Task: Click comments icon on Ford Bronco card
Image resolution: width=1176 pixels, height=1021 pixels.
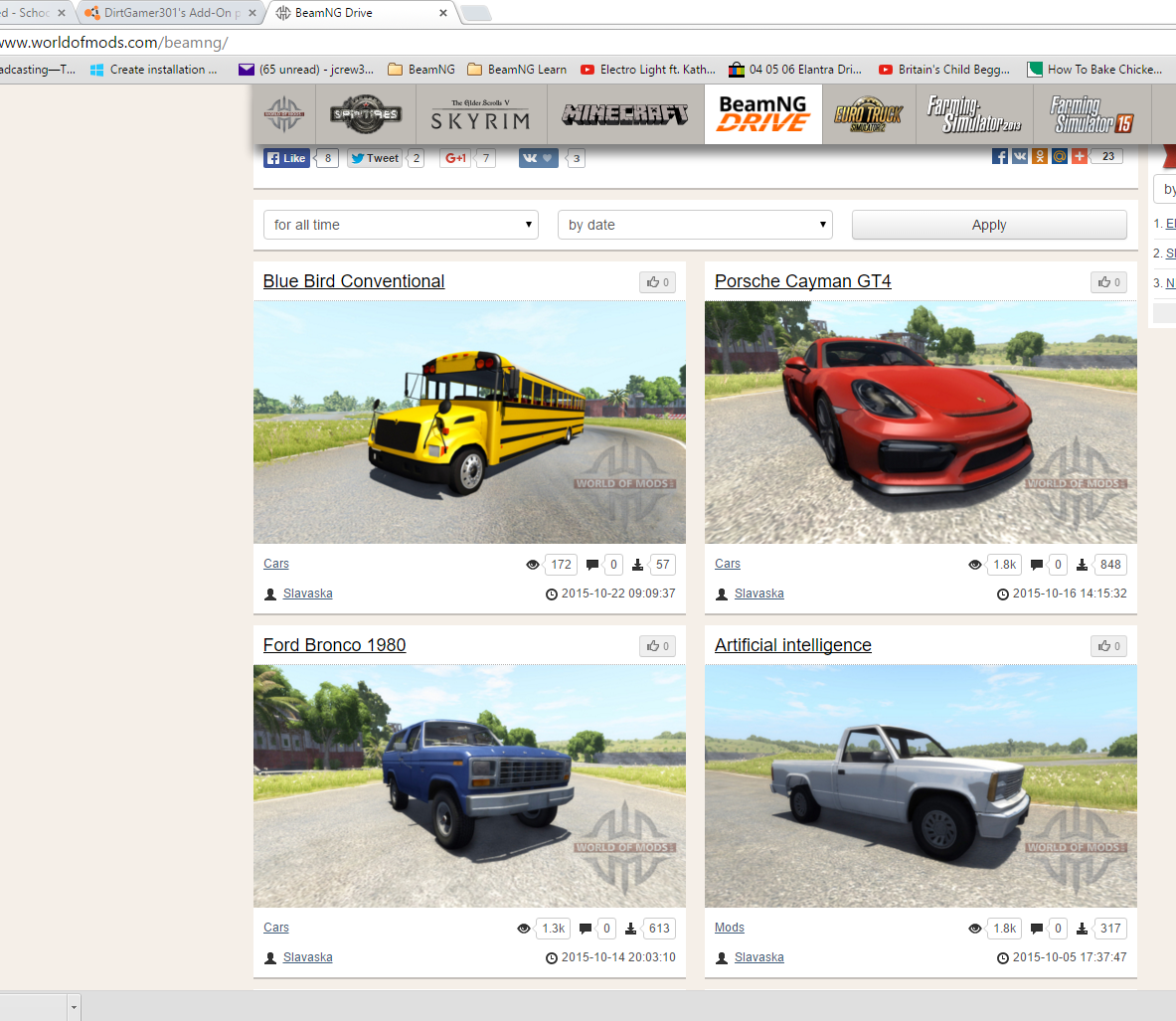Action: (x=585, y=929)
